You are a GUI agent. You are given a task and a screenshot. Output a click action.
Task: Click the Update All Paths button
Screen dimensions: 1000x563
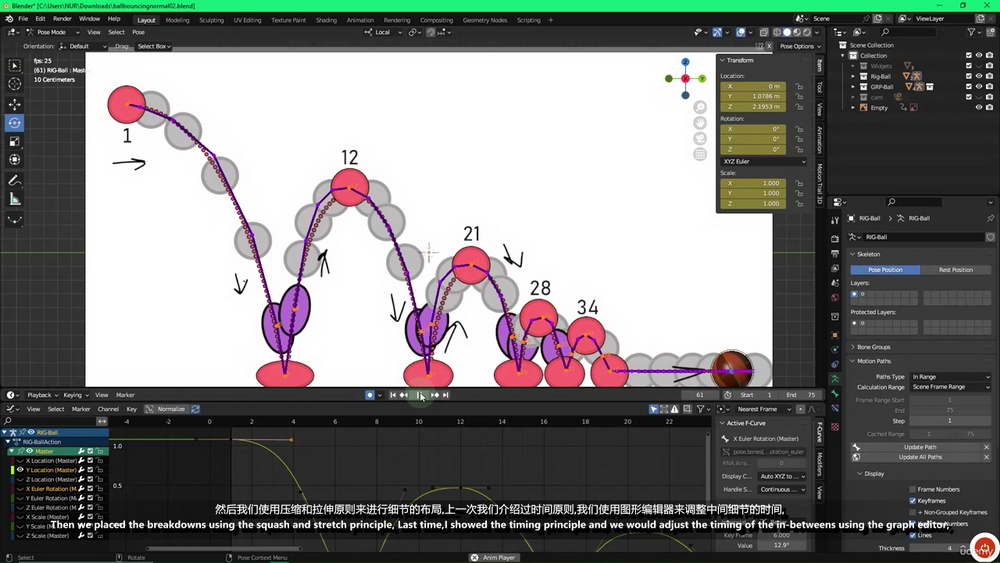point(920,457)
